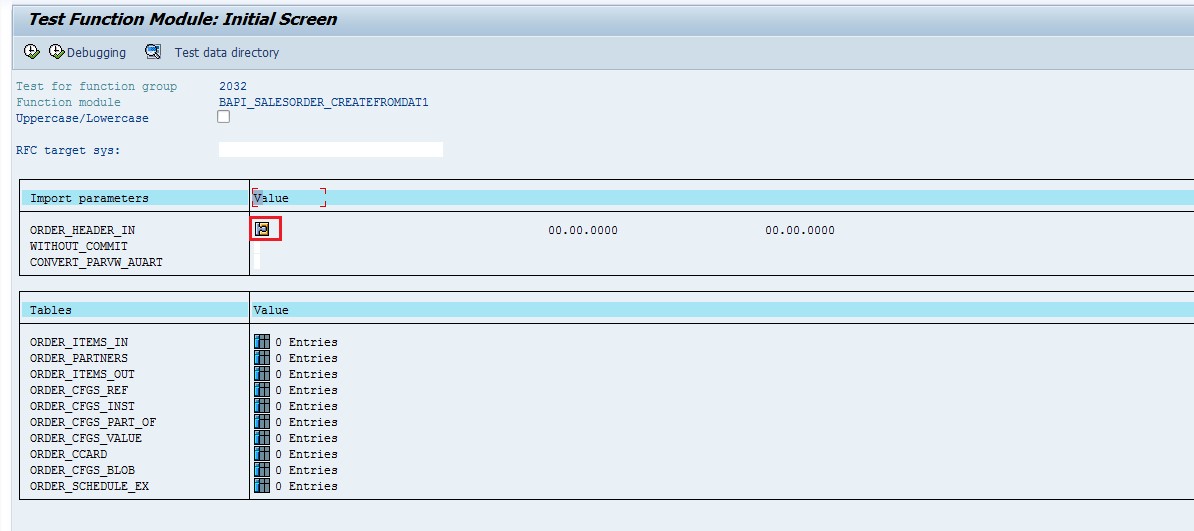
Task: Open the ORDER_ITEMS_OUT table icon
Action: [x=262, y=374]
